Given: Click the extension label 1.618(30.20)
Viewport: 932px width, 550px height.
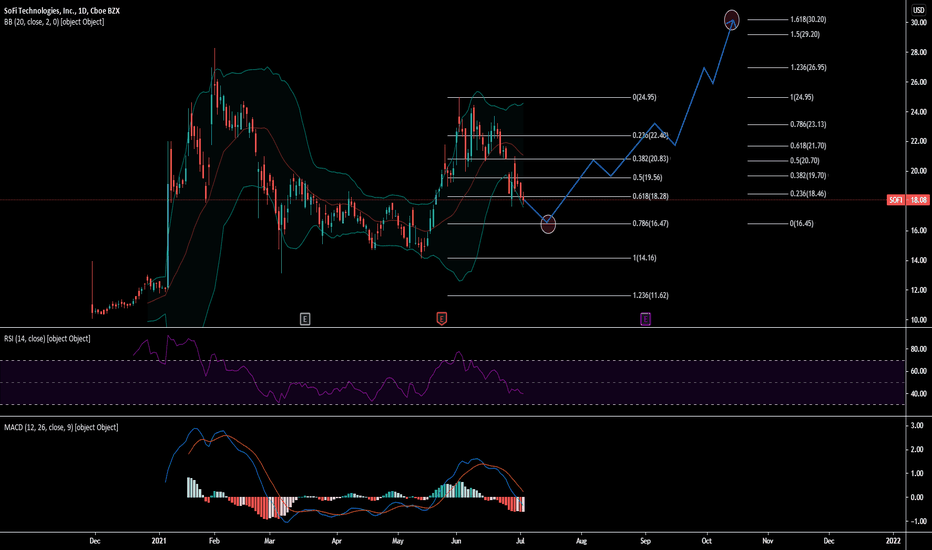Looking at the screenshot, I should click(x=808, y=20).
